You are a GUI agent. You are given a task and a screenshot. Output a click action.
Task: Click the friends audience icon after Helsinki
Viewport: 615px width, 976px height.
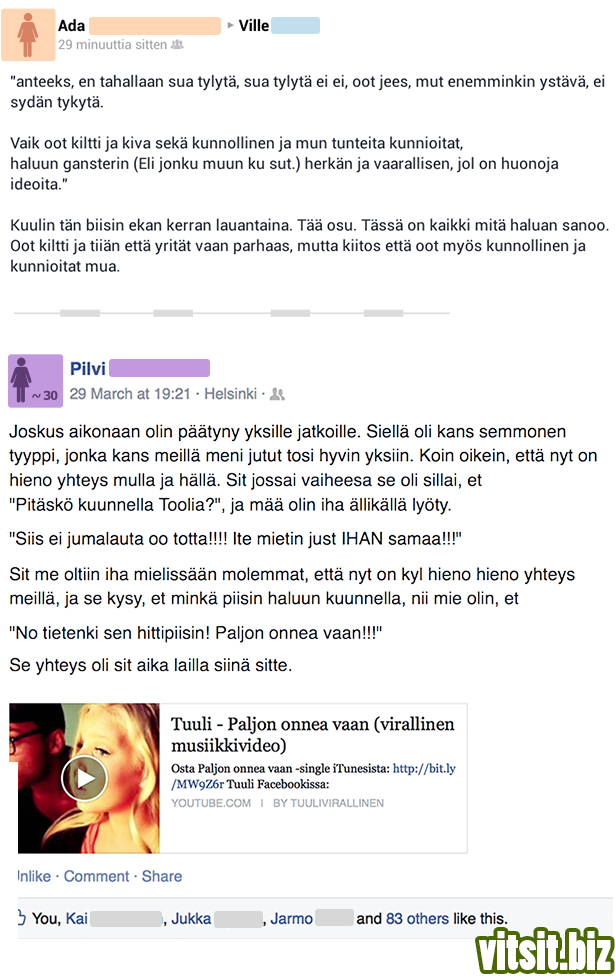click(x=277, y=394)
